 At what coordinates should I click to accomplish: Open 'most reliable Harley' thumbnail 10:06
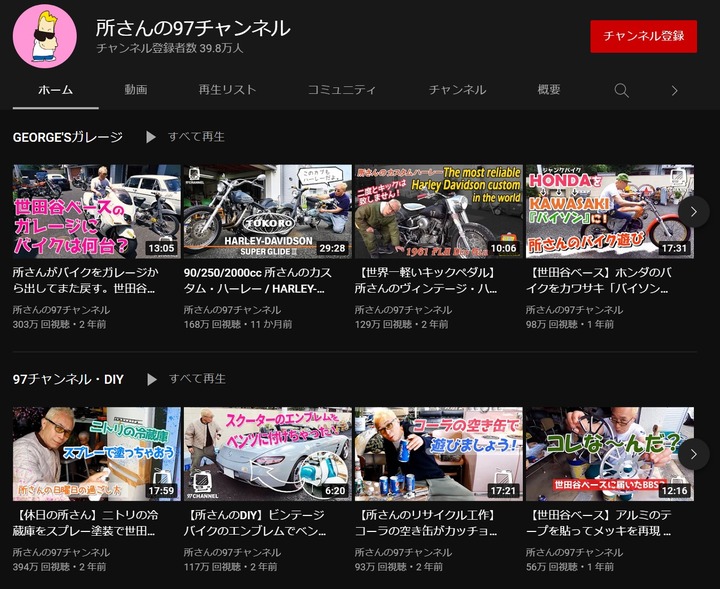coord(439,212)
